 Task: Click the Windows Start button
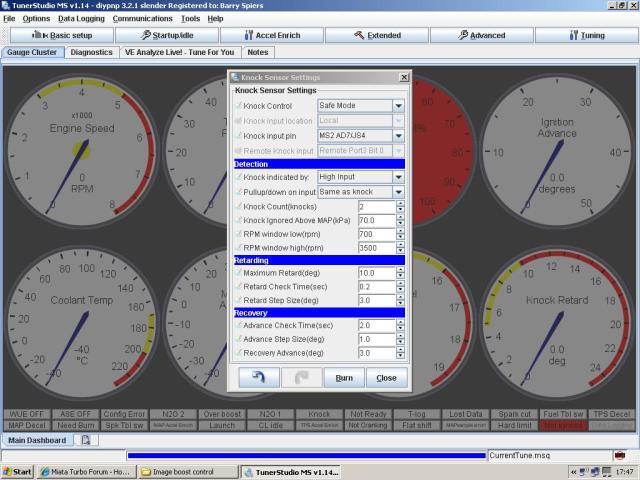pyautogui.click(x=17, y=471)
